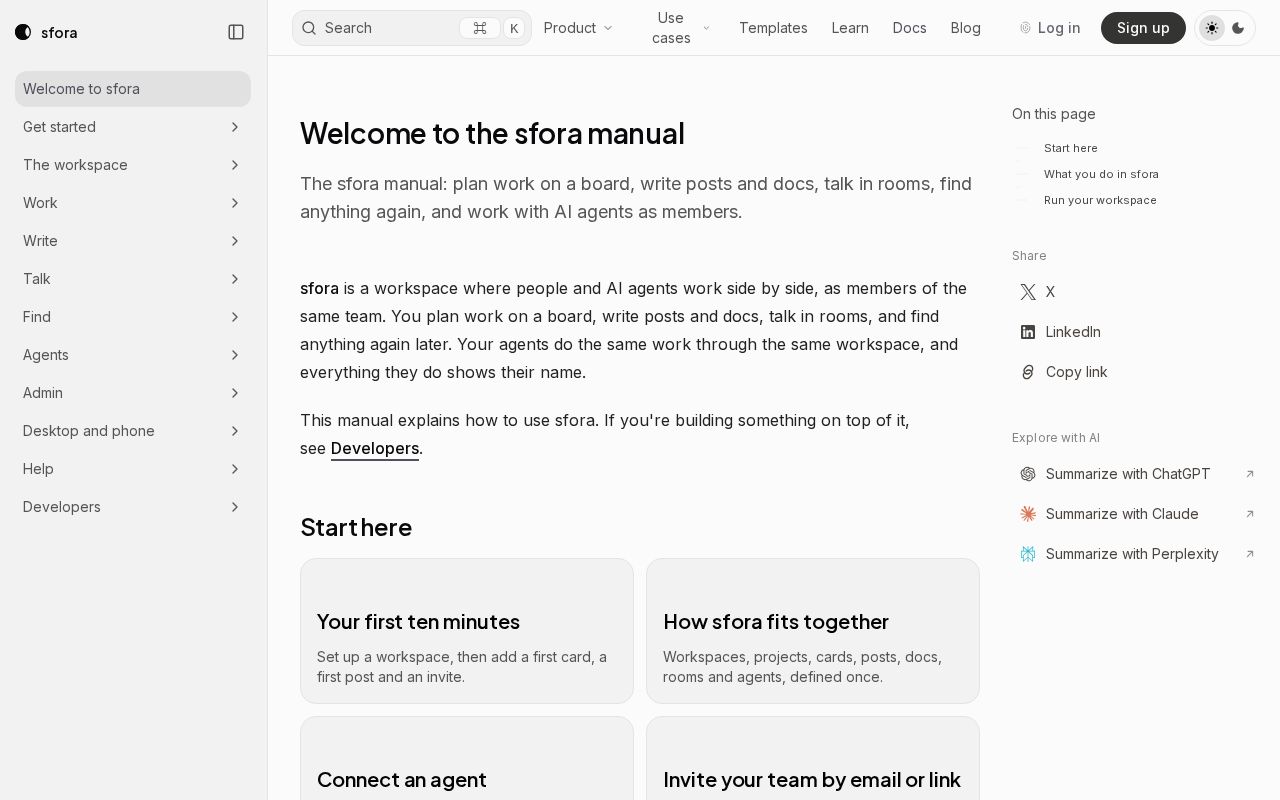Click the X share icon
1280x800 pixels.
(1028, 292)
